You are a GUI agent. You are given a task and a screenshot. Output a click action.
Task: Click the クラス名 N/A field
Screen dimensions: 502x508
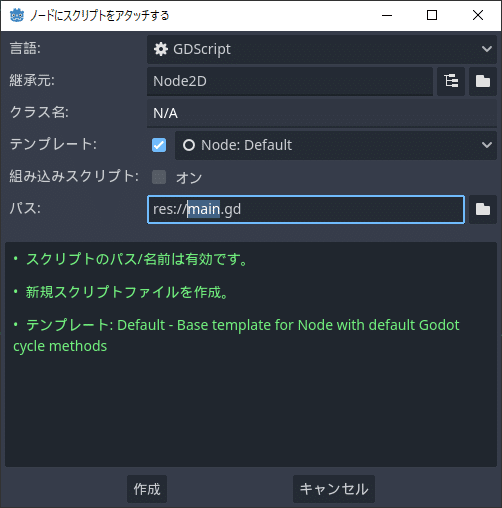(x=322, y=113)
